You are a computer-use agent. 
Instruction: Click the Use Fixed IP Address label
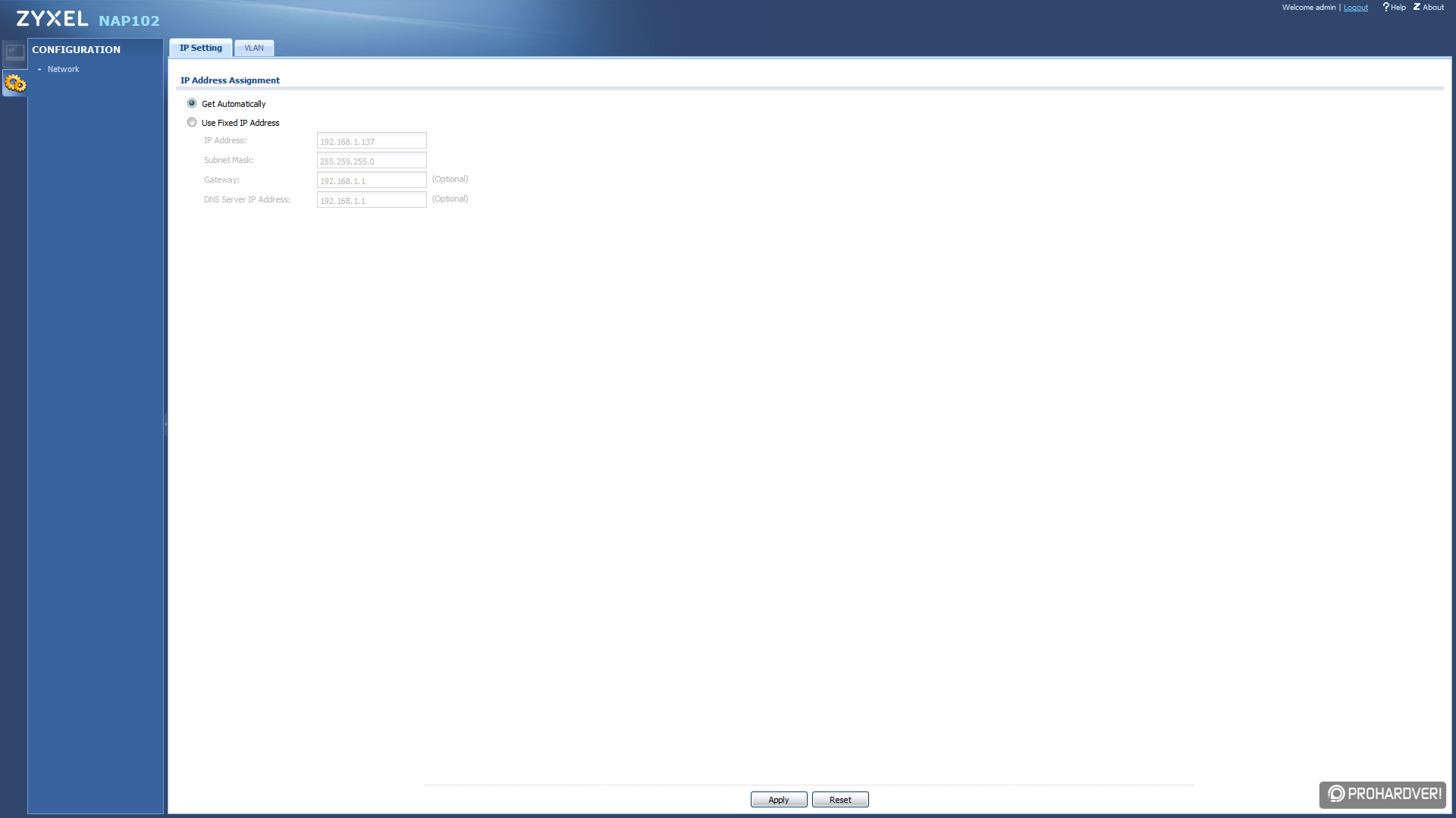[x=240, y=123]
